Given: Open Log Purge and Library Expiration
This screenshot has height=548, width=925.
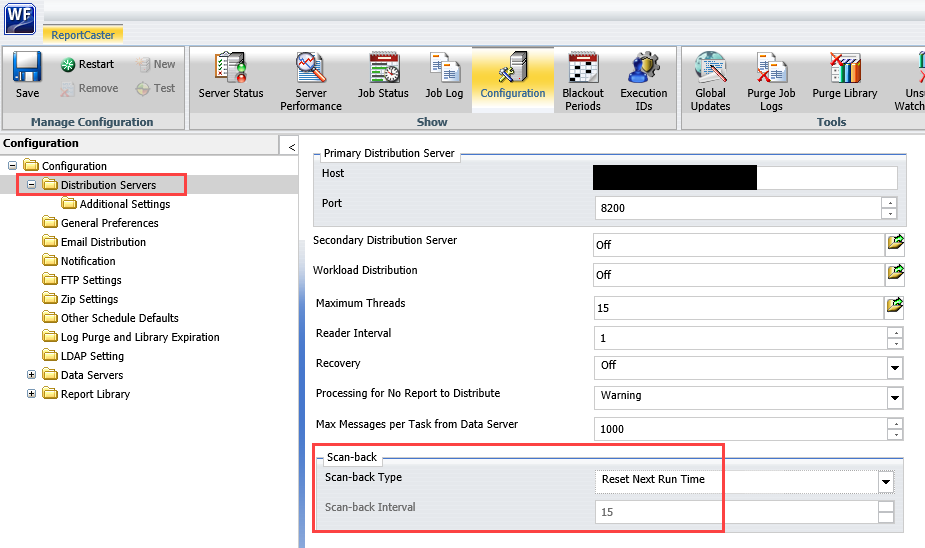Looking at the screenshot, I should [140, 337].
